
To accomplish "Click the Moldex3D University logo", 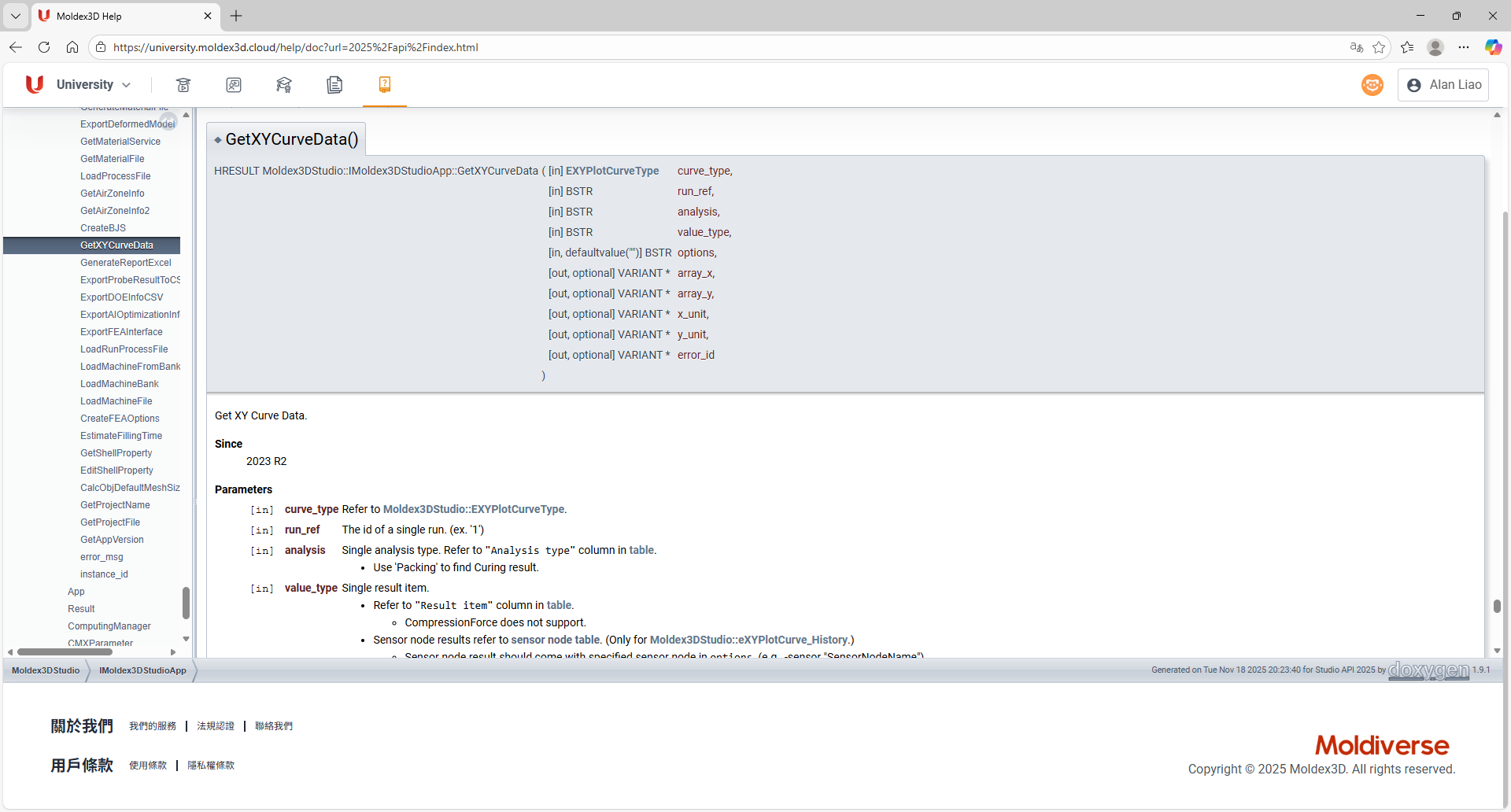I will (35, 85).
